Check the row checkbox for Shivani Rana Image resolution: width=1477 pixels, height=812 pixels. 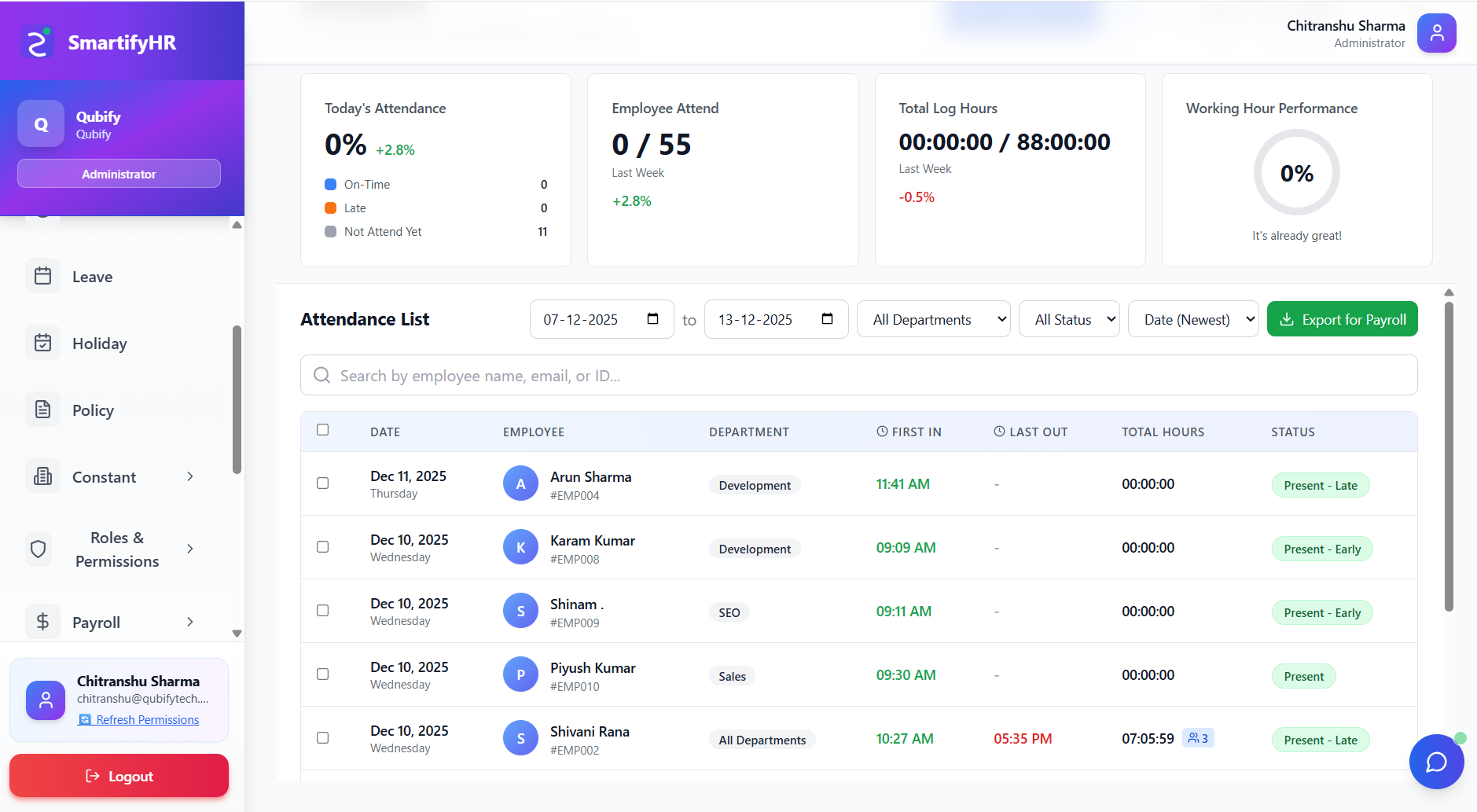pos(322,737)
